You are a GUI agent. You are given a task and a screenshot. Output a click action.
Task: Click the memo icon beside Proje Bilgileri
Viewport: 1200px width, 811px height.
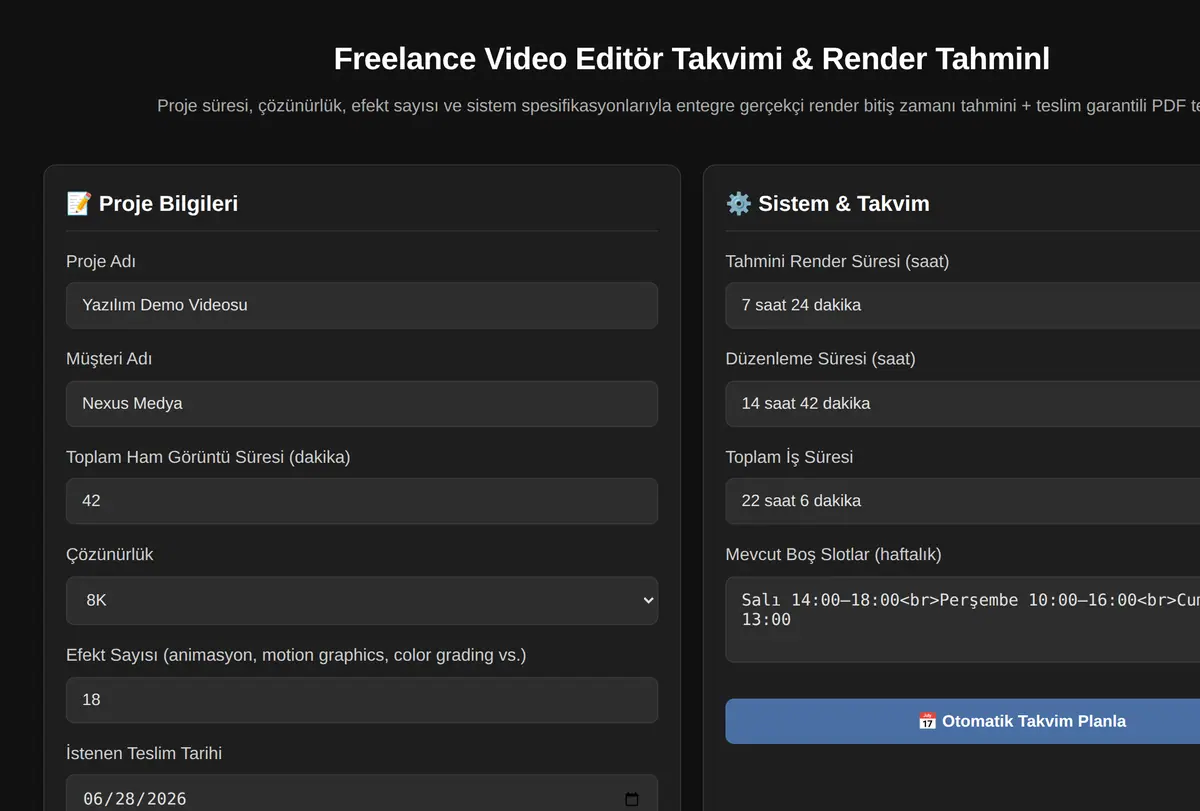[79, 204]
